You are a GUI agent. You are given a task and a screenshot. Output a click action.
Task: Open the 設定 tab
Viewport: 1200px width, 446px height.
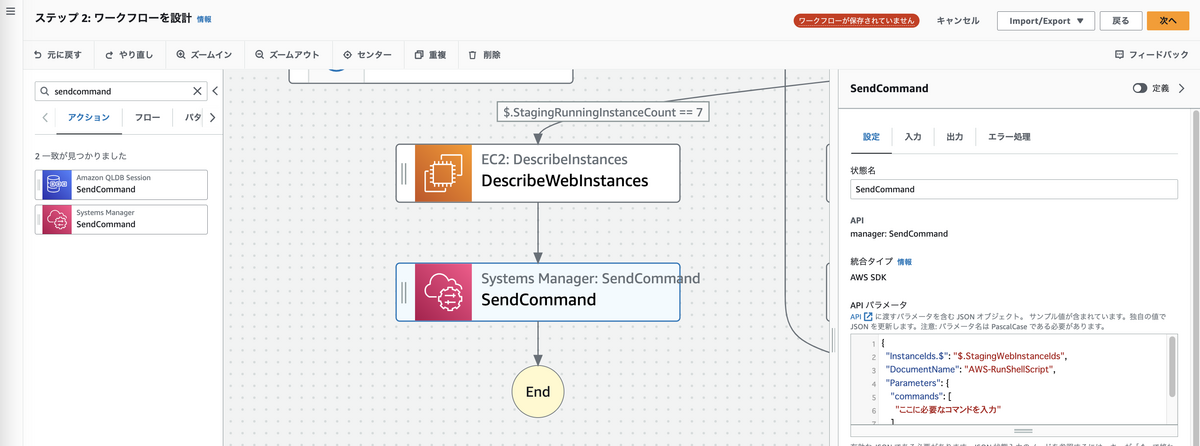click(x=871, y=136)
